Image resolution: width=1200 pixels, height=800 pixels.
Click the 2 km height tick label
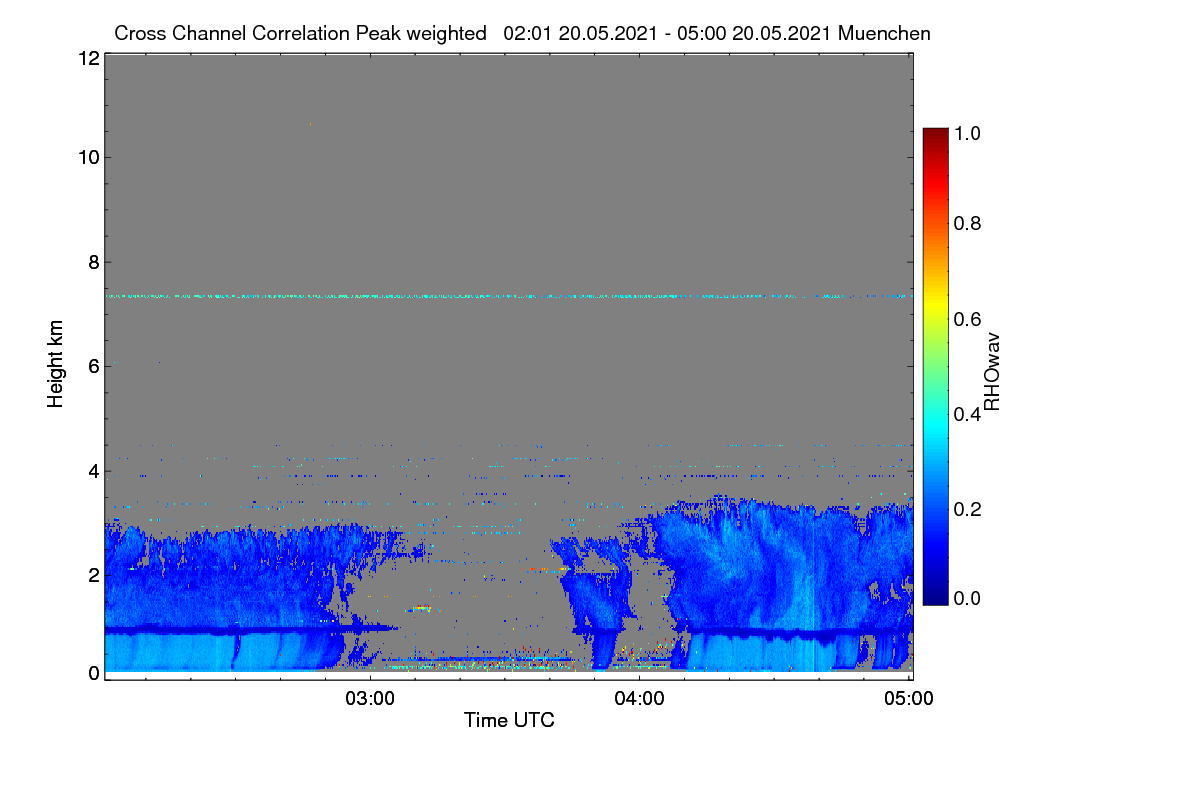click(94, 574)
